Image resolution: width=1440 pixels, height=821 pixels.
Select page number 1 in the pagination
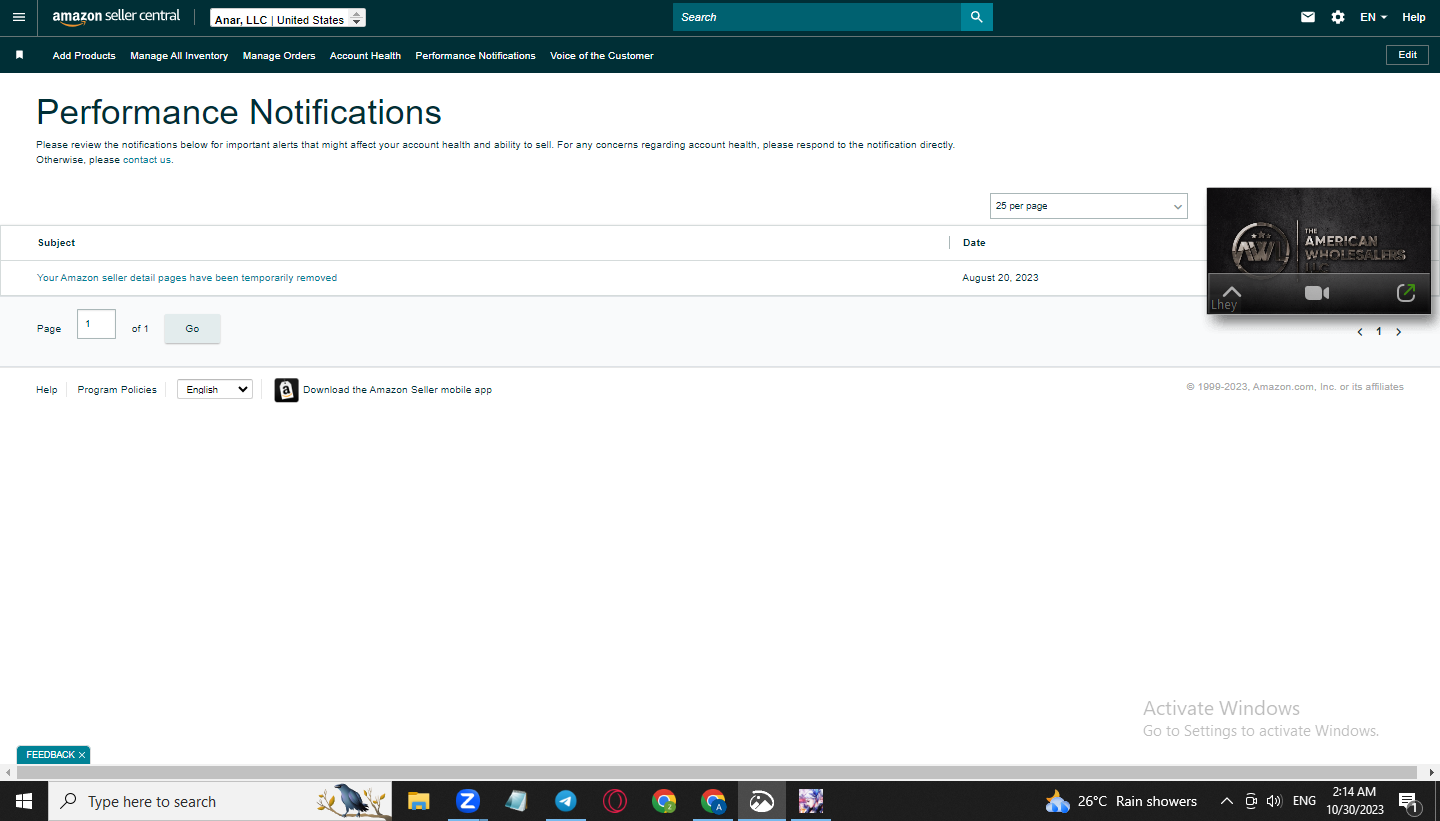point(1379,332)
